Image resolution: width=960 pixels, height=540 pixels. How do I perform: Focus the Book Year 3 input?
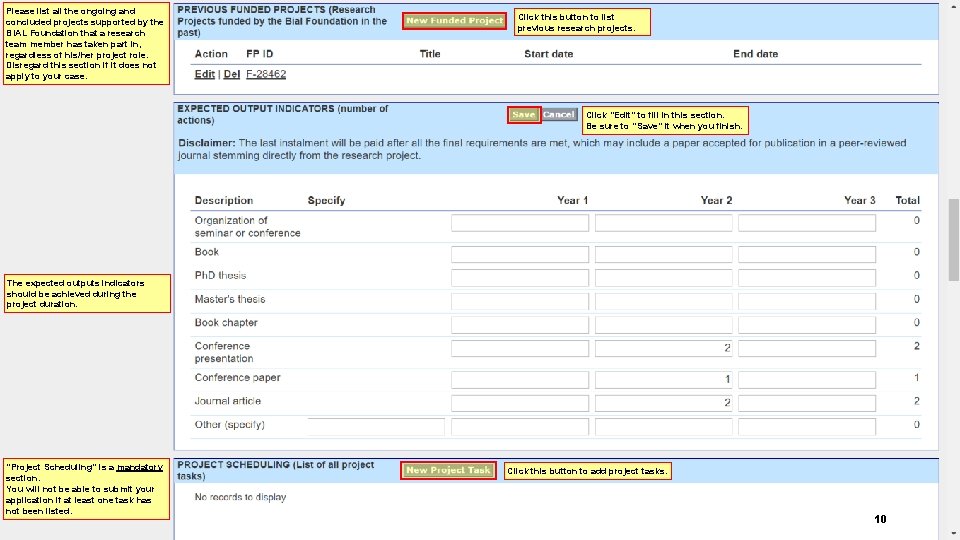pos(807,254)
